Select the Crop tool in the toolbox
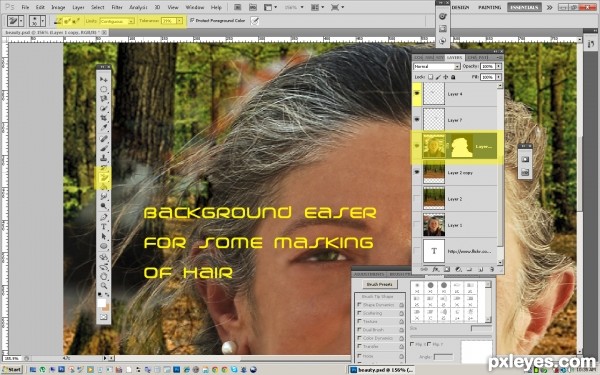This screenshot has height=375, width=600. (103, 118)
